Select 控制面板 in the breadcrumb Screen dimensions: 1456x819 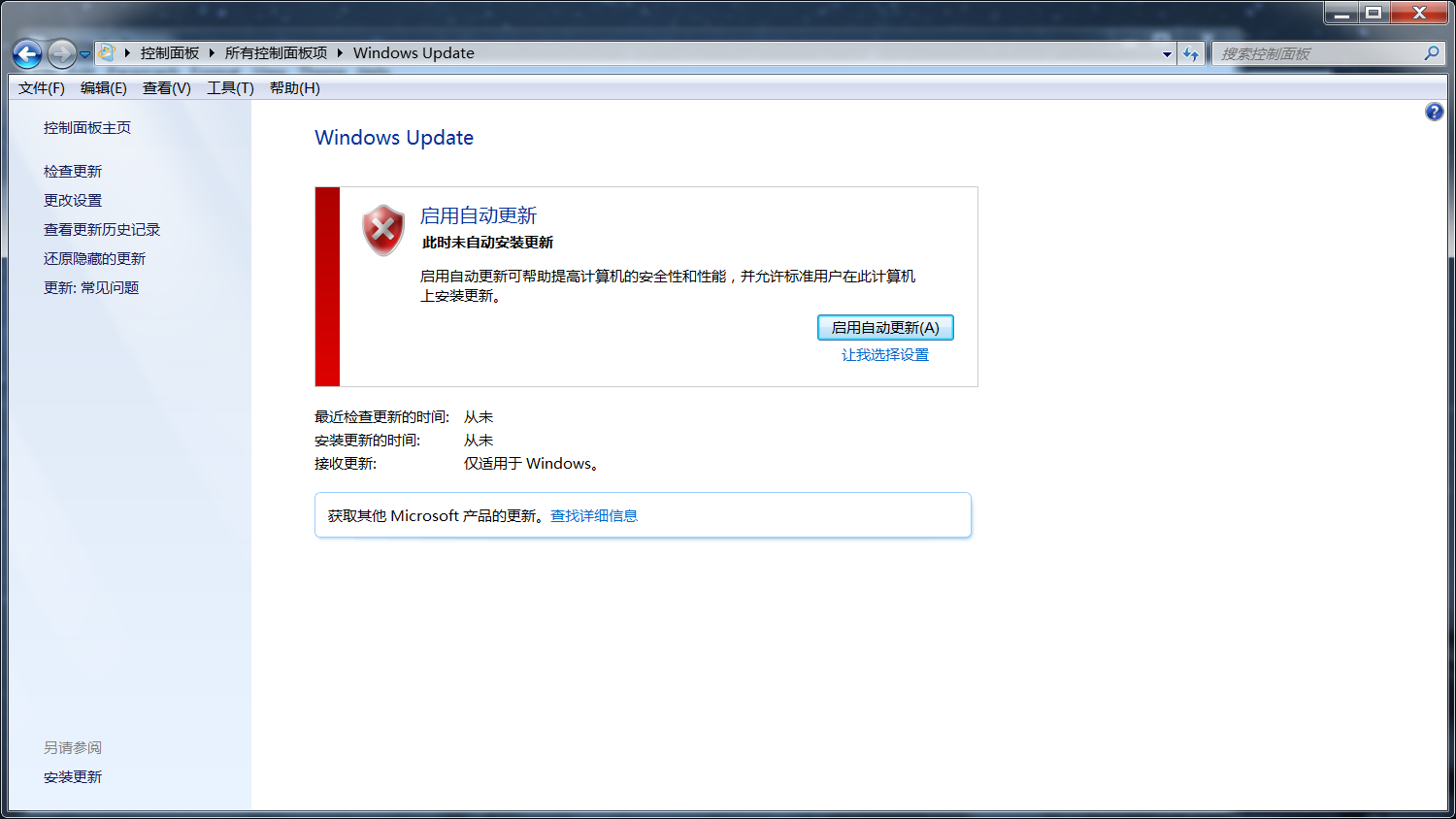click(x=170, y=53)
